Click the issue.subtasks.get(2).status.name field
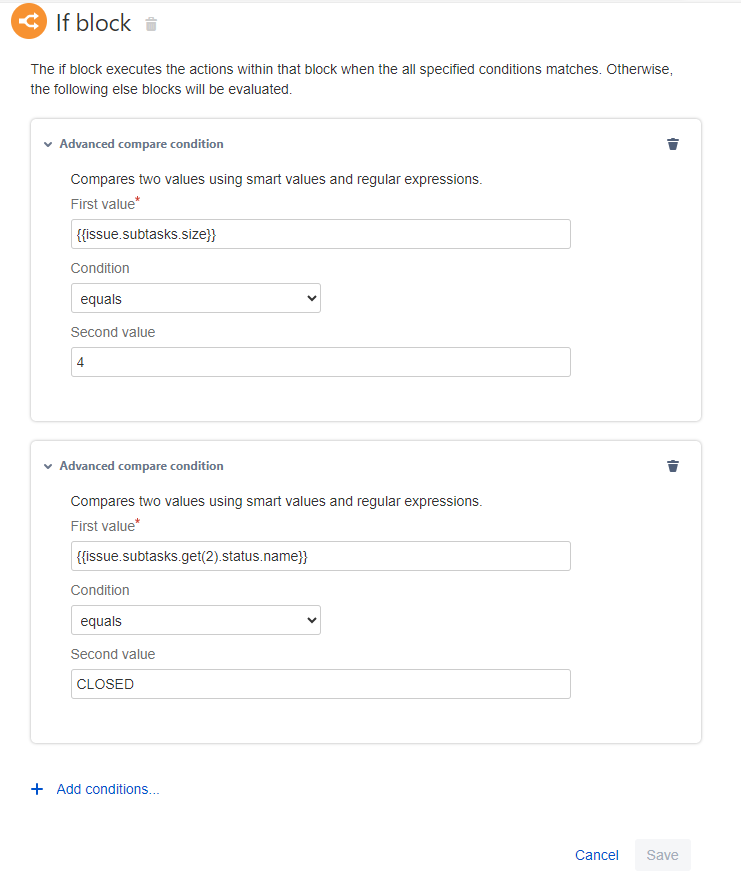Image resolution: width=741 pixels, height=893 pixels. pos(321,556)
